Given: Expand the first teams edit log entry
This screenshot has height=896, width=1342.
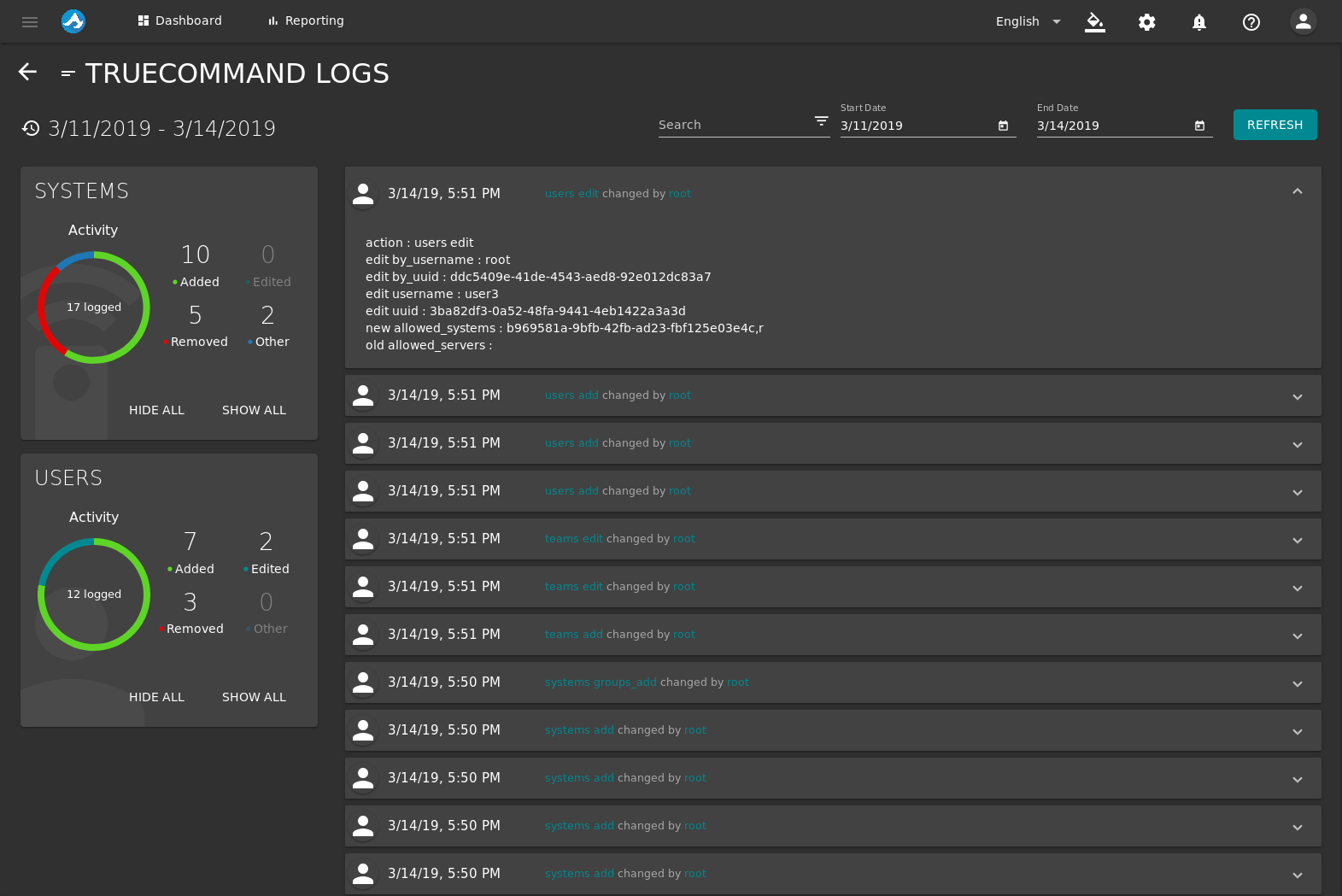Looking at the screenshot, I should click(1298, 540).
